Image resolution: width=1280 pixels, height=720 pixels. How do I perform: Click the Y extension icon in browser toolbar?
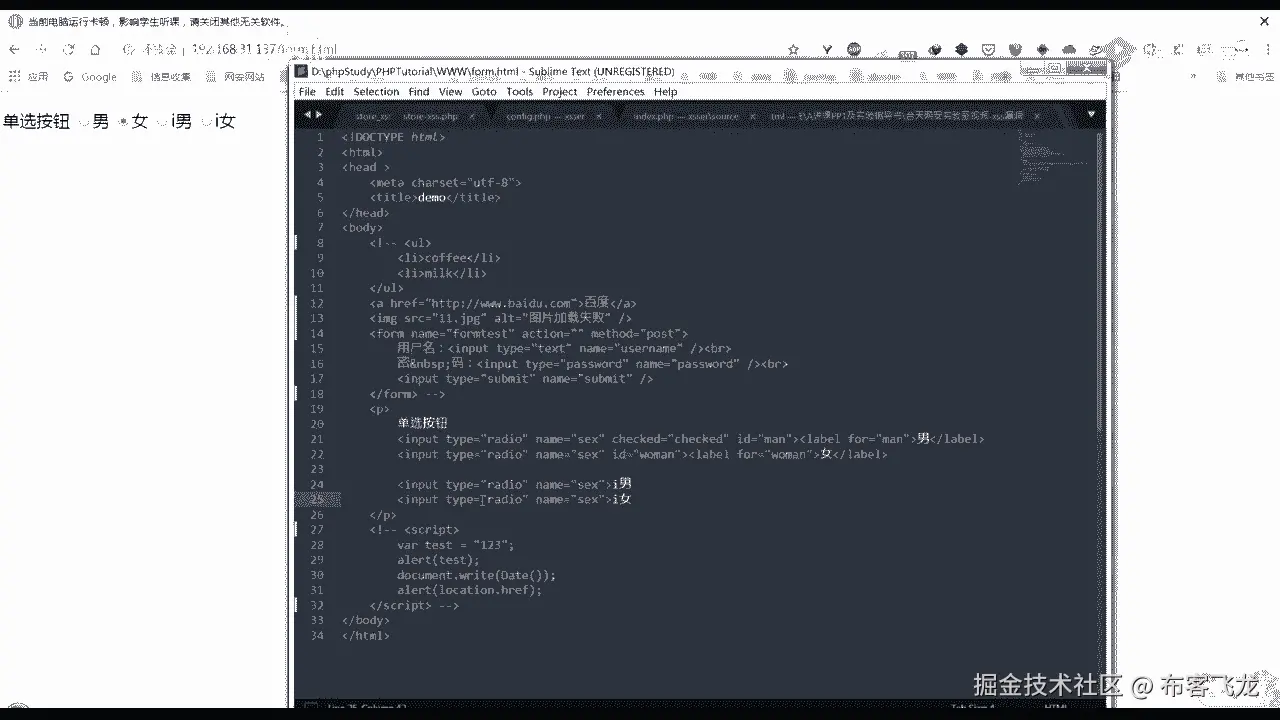828,49
